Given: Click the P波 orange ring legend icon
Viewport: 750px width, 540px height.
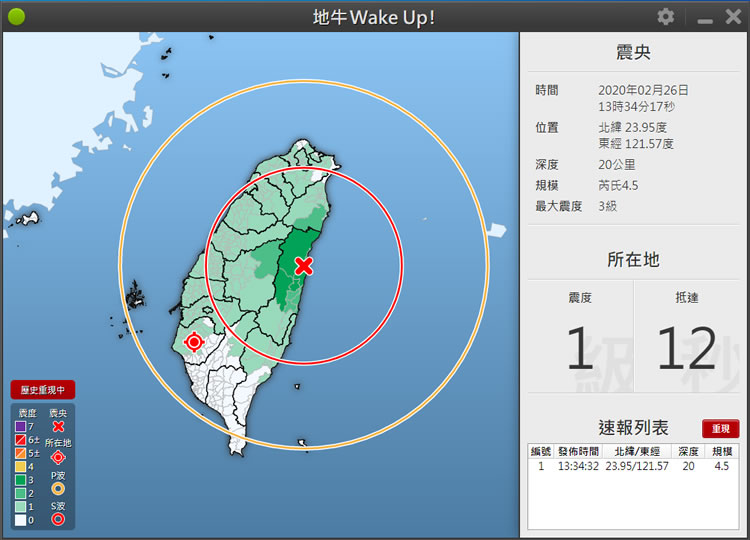Looking at the screenshot, I should pyautogui.click(x=58, y=489).
